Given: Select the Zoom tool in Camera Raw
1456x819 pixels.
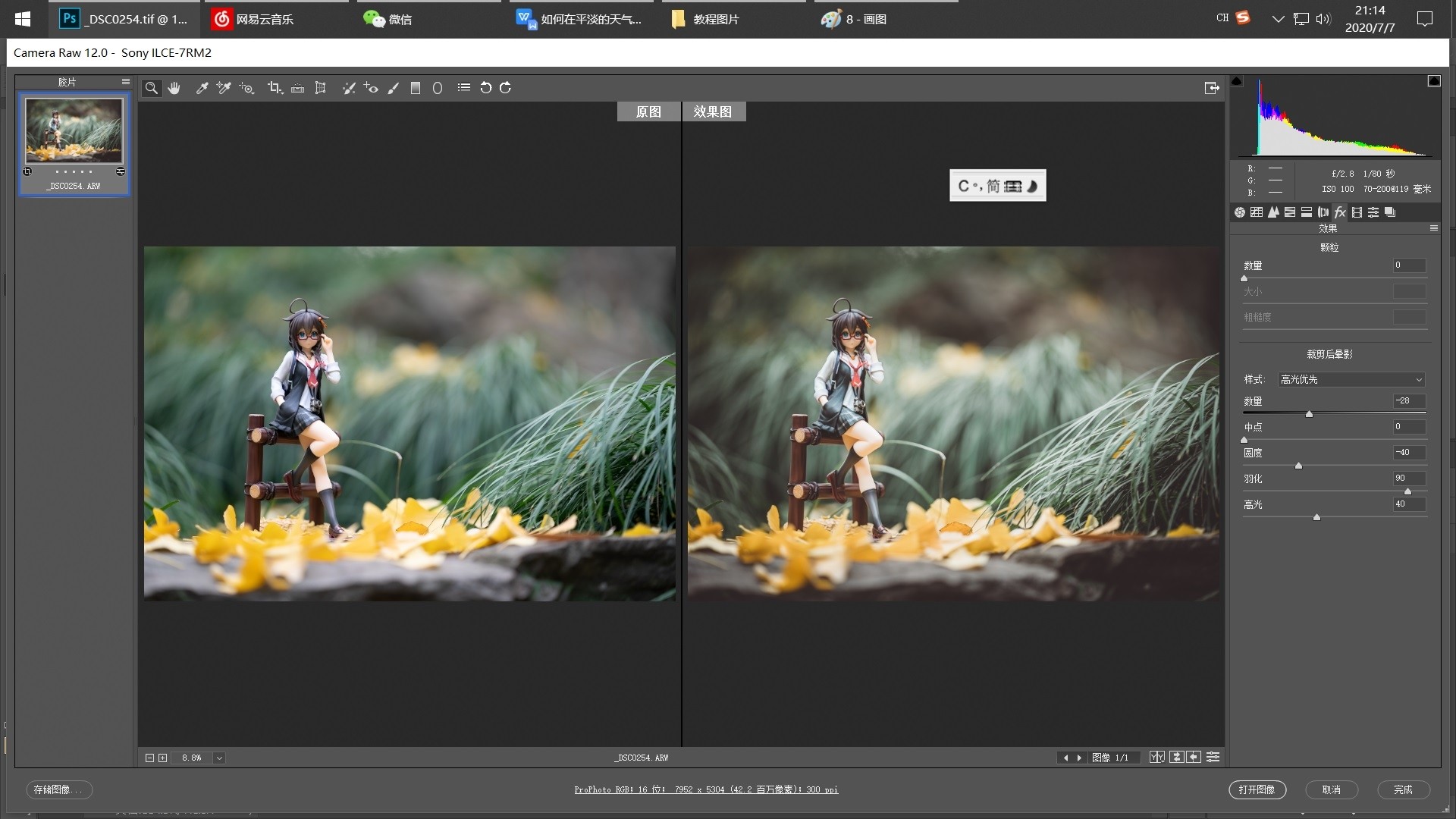Looking at the screenshot, I should point(152,88).
